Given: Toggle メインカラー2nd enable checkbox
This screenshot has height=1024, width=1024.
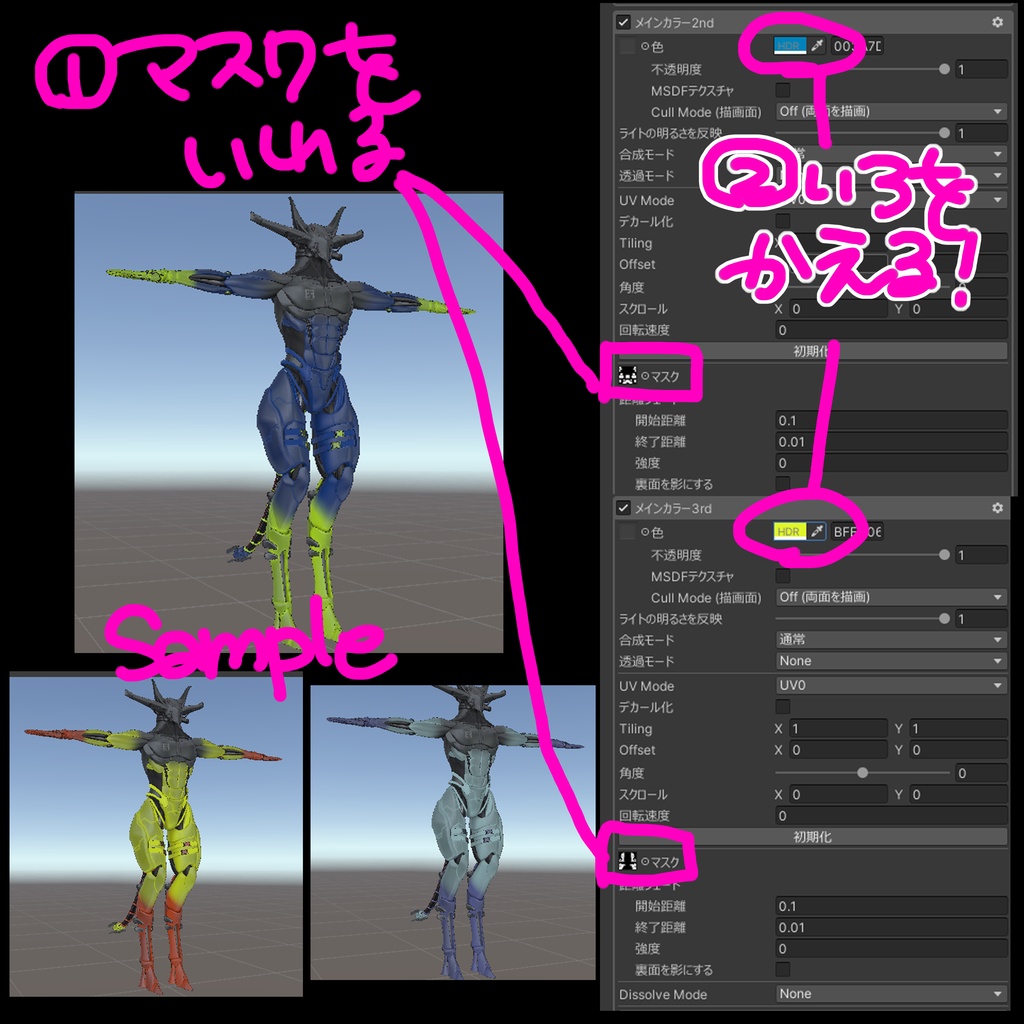Looking at the screenshot, I should [623, 22].
